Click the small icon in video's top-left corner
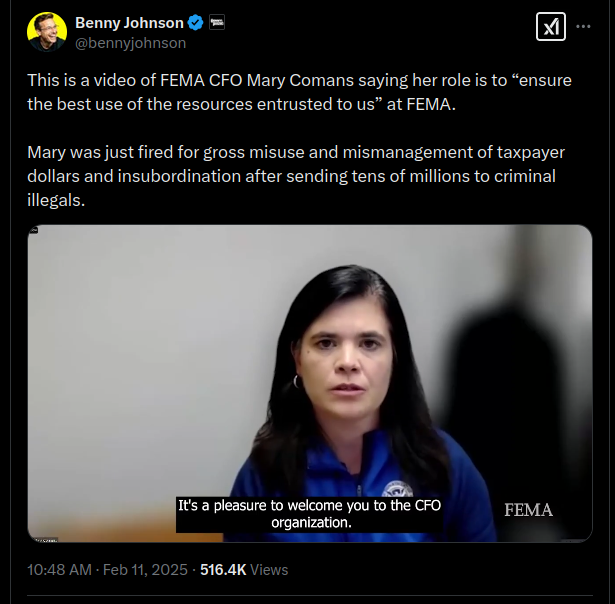Viewport: 615px width, 604px height. point(34,230)
